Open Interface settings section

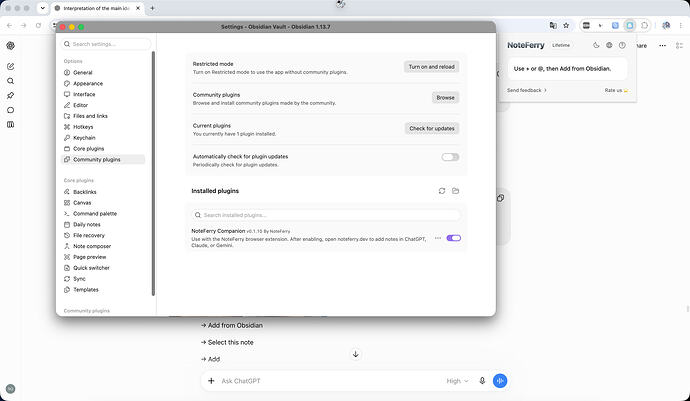84,94
